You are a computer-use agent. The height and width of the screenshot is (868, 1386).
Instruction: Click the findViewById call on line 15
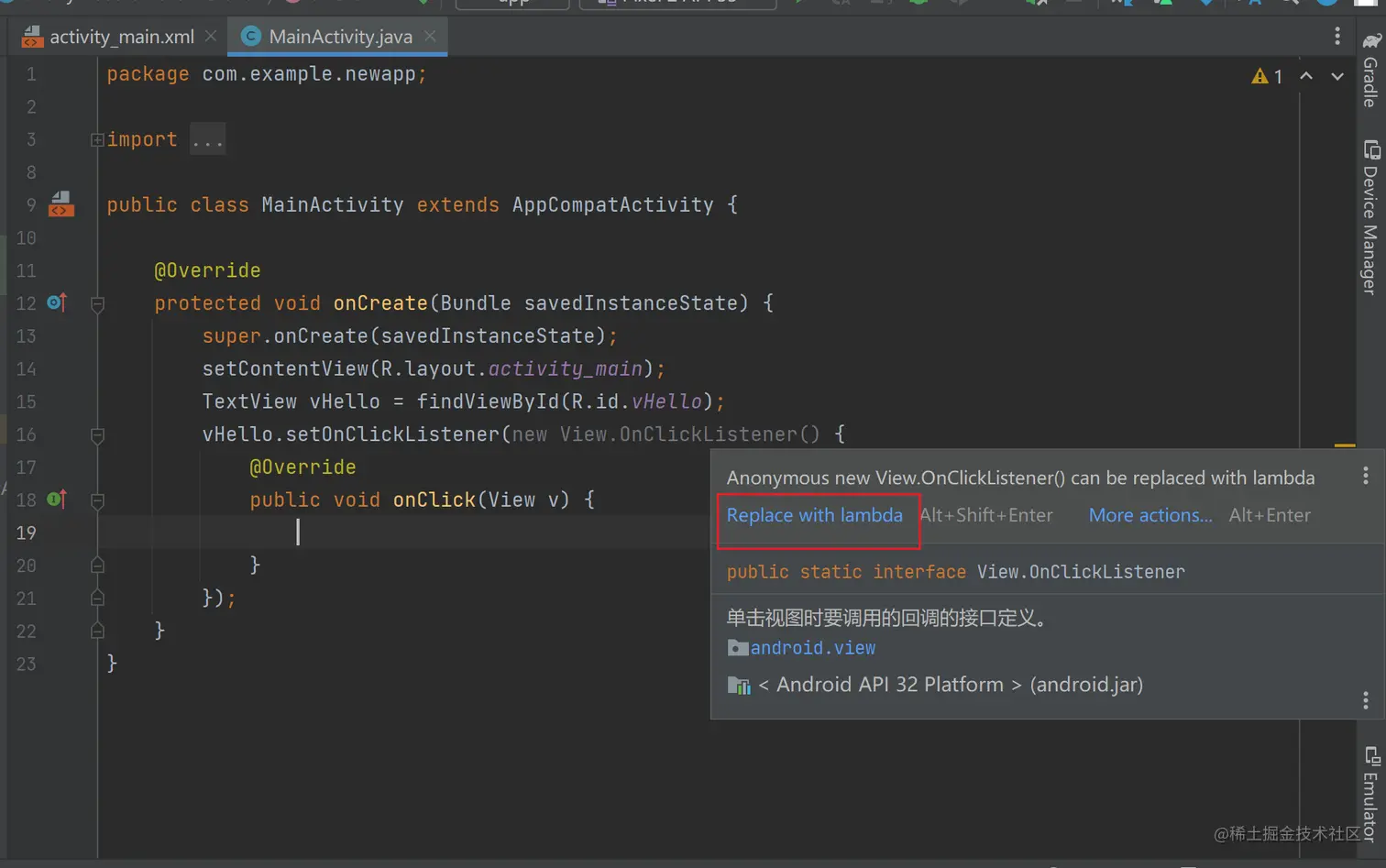pos(488,401)
